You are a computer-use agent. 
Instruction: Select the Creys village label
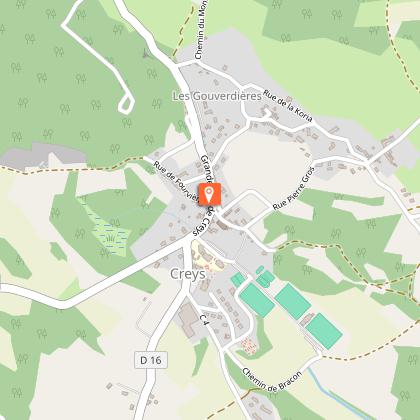click(x=188, y=274)
